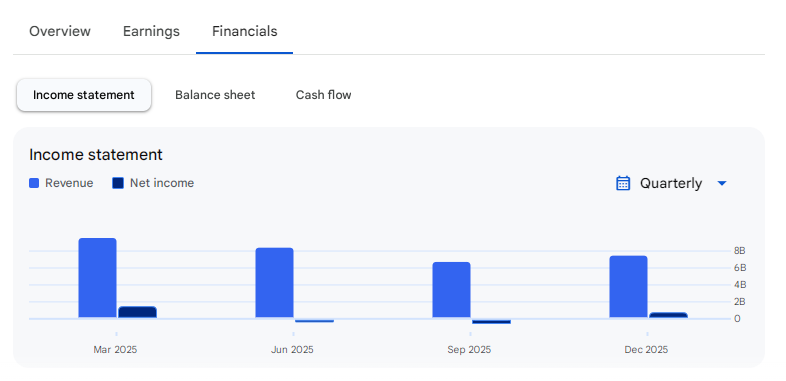Click the Mar 2025 axis label

click(x=115, y=349)
